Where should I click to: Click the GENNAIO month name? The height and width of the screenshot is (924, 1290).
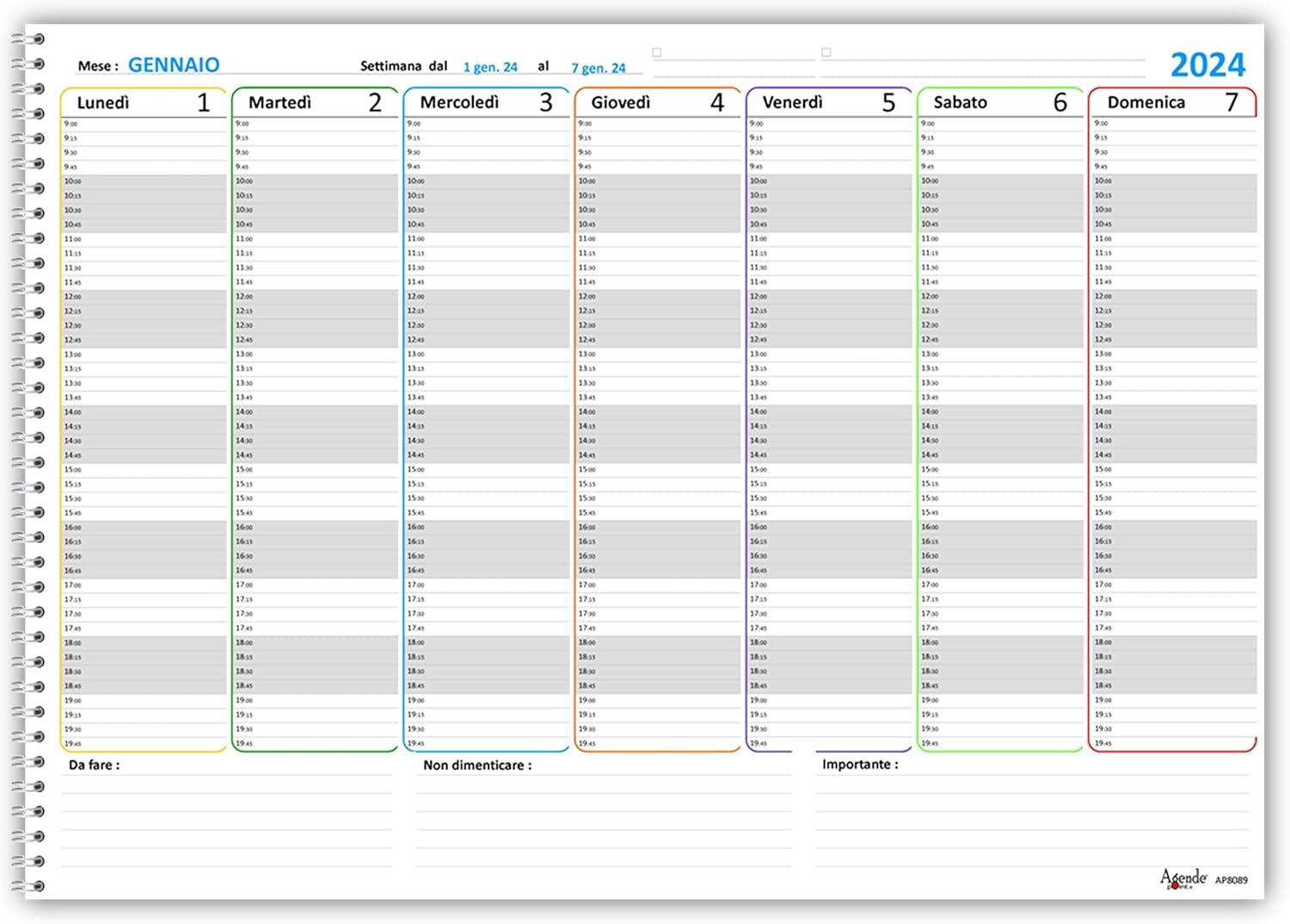tap(174, 65)
